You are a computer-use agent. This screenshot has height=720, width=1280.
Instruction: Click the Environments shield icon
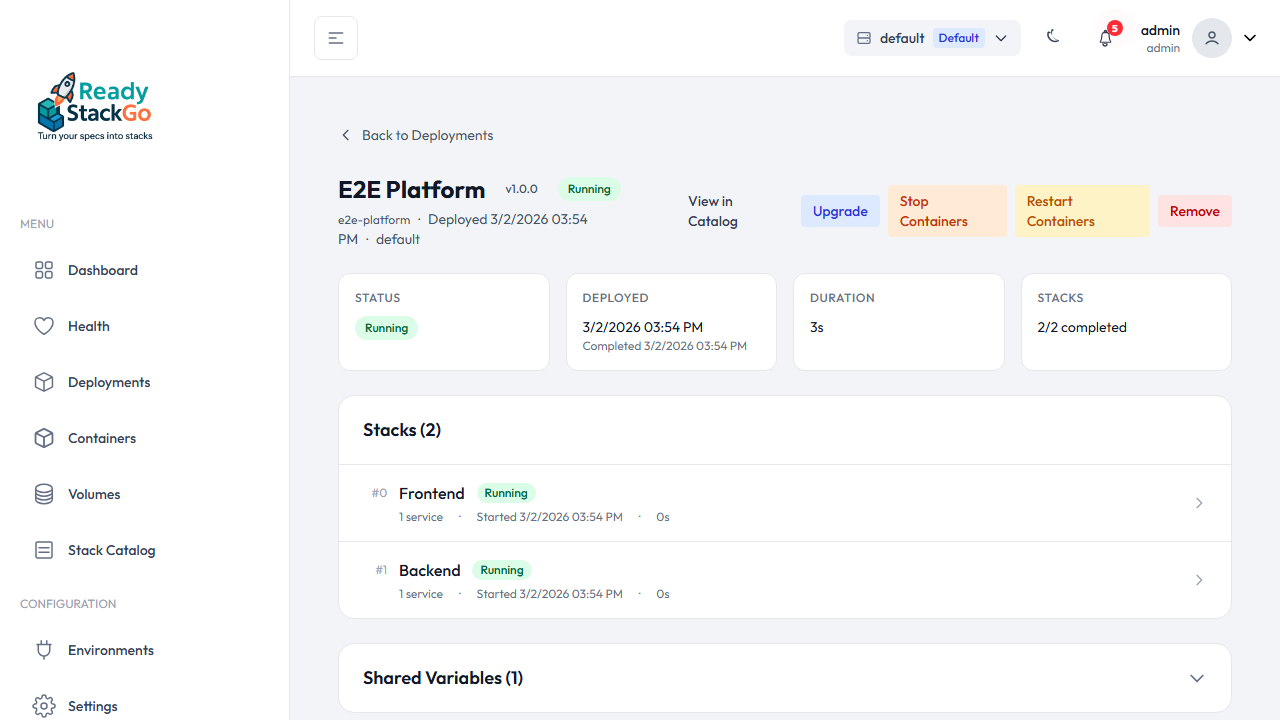tap(44, 650)
